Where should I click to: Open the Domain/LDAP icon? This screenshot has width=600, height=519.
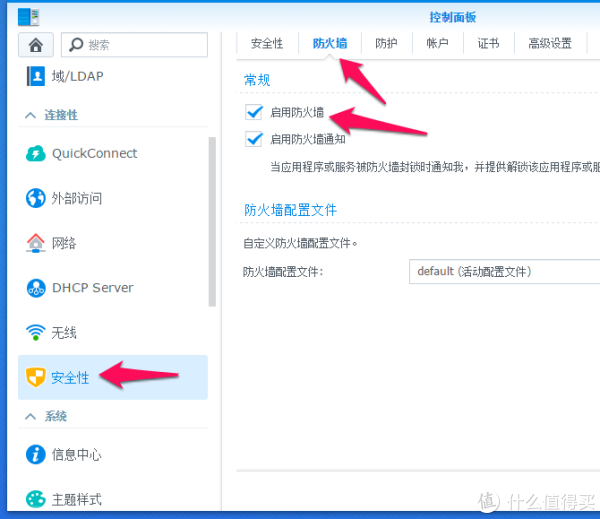pyautogui.click(x=36, y=76)
